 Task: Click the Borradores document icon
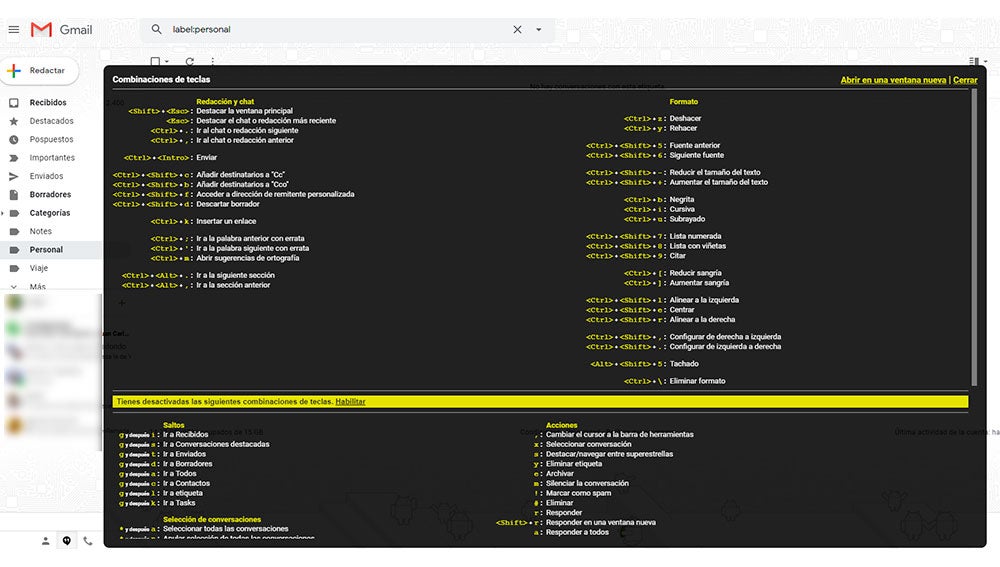coord(14,195)
